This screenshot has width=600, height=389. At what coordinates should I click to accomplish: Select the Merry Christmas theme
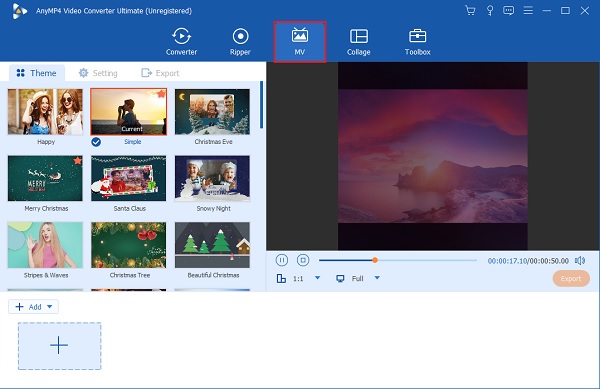coord(45,178)
